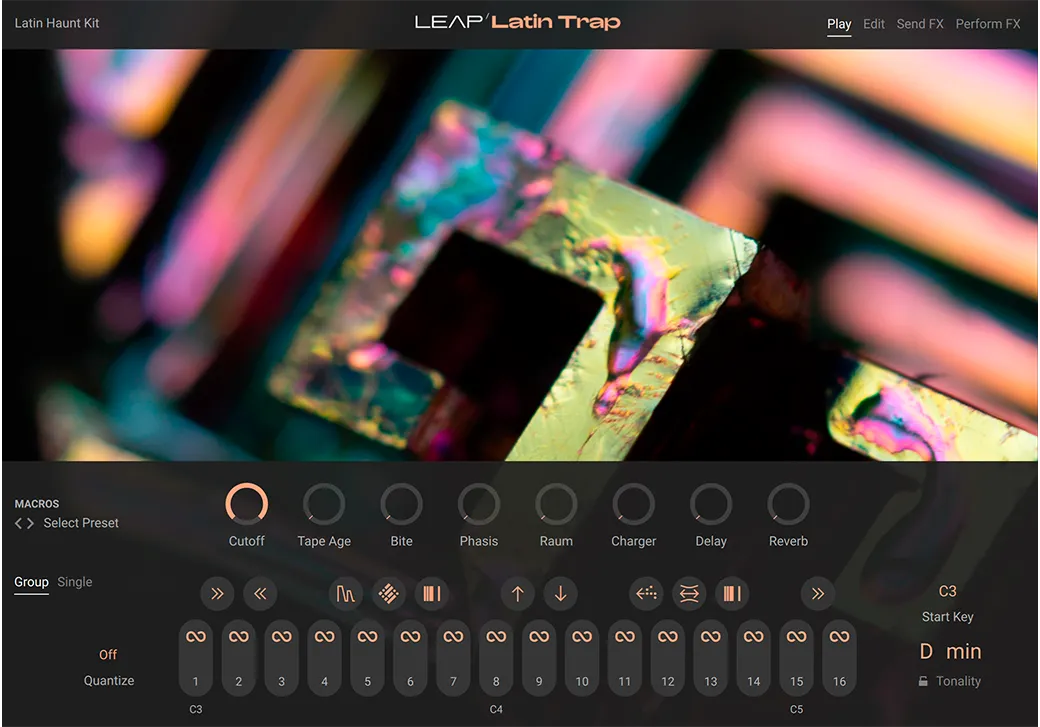Screen dimensions: 1040x727
Task: Toggle the loop on pad 16
Action: [x=839, y=637]
